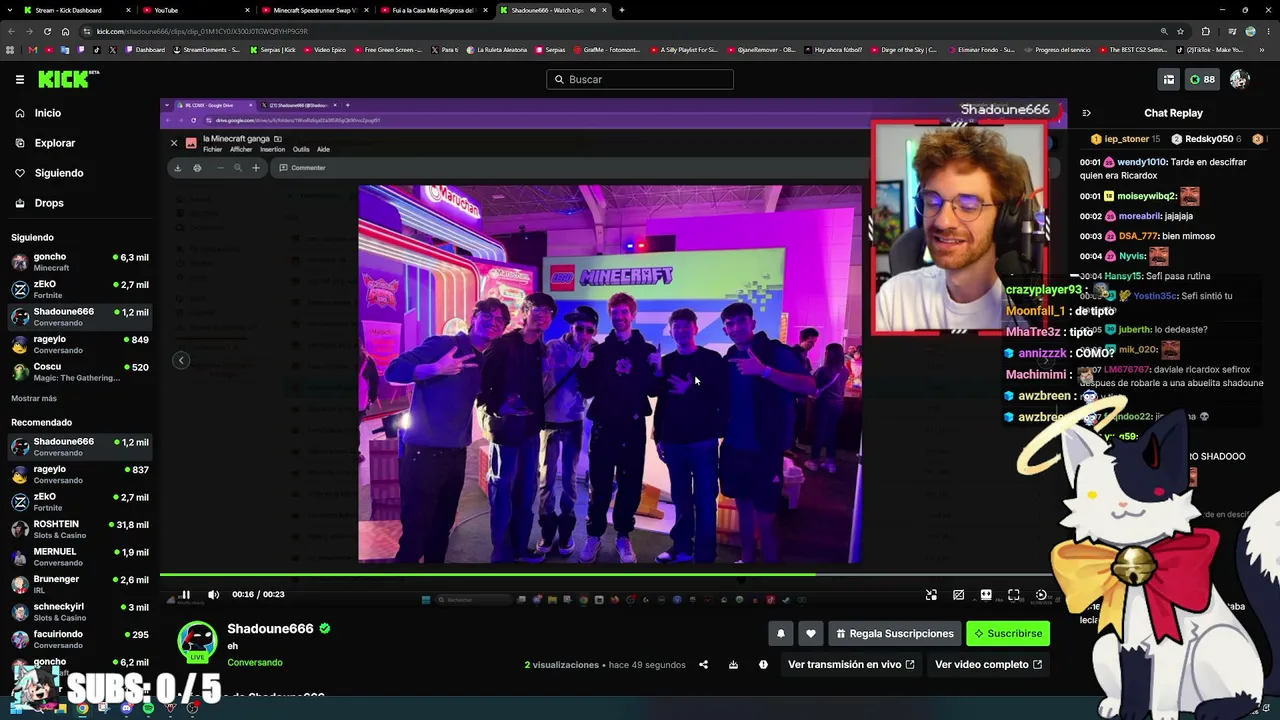Open the Video Épico bookmark
This screenshot has width=1280, height=720.
click(x=325, y=50)
